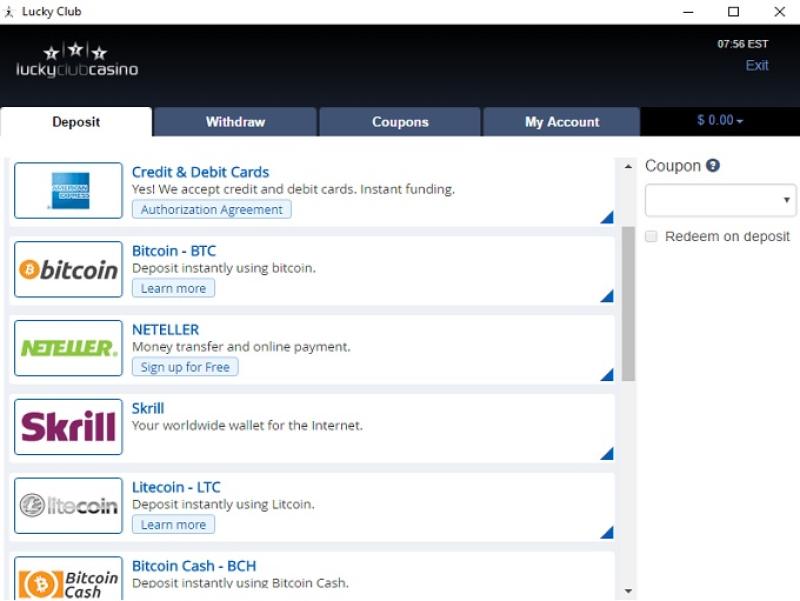Click Sign up for Free under NETELLER
Image resolution: width=800 pixels, height=601 pixels.
pyautogui.click(x=185, y=367)
